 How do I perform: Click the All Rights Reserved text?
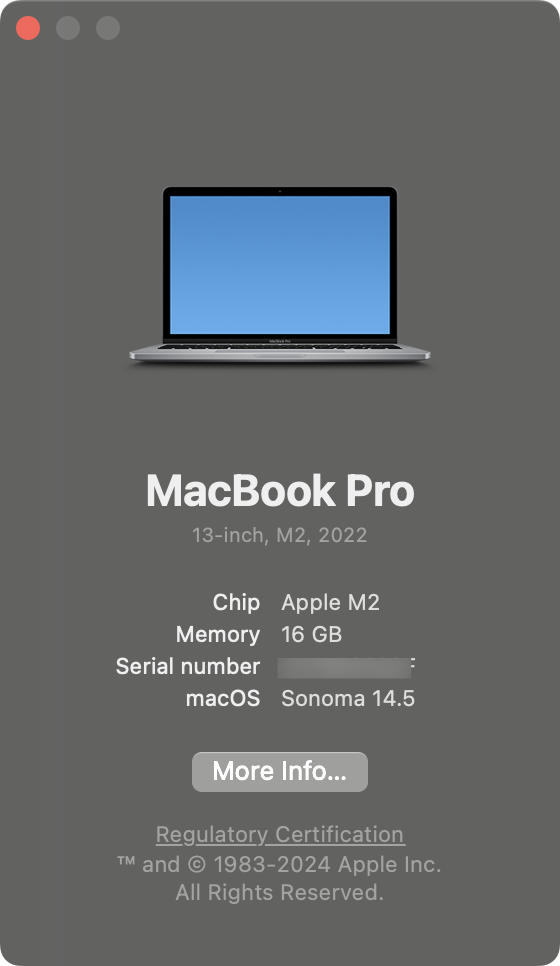pyautogui.click(x=279, y=892)
